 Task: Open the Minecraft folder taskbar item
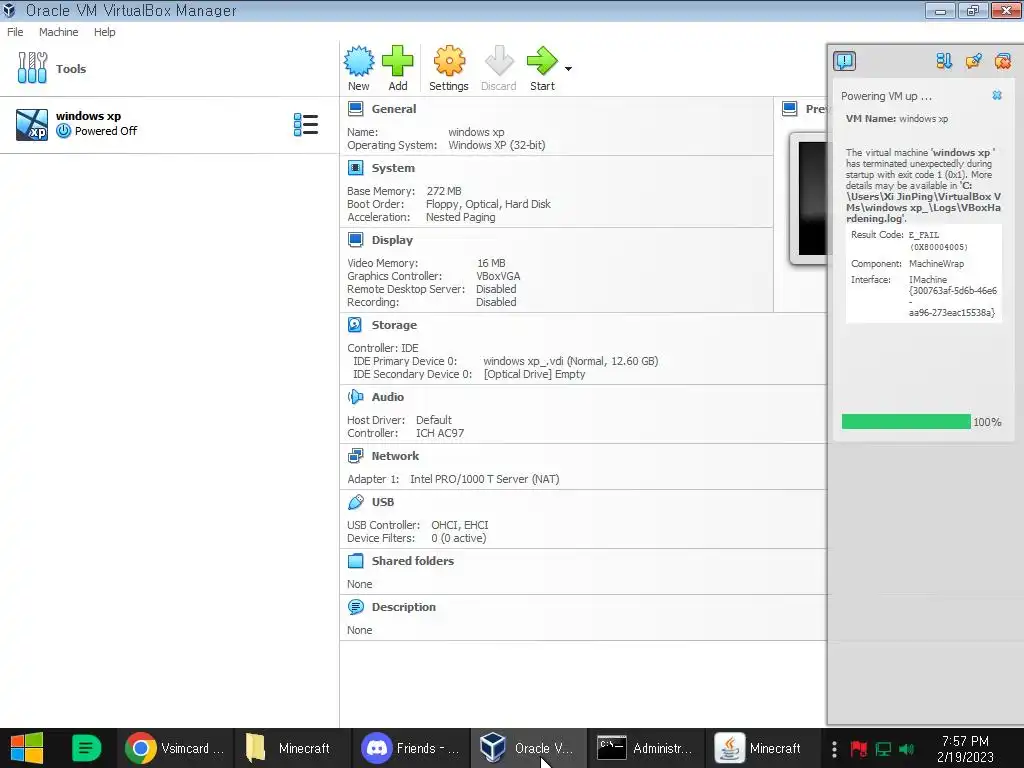tap(292, 748)
